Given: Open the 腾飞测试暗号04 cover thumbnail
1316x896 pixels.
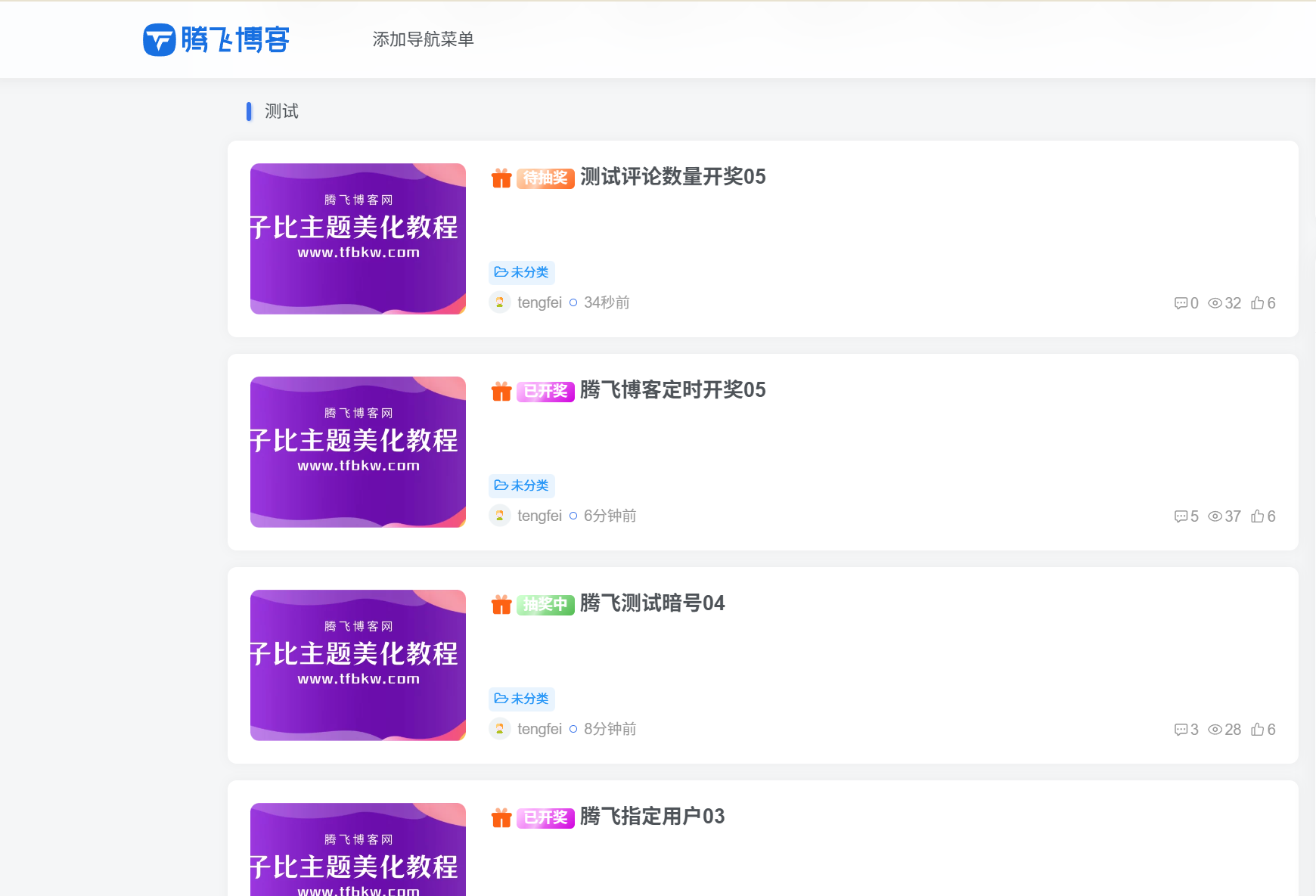Looking at the screenshot, I should [x=357, y=665].
